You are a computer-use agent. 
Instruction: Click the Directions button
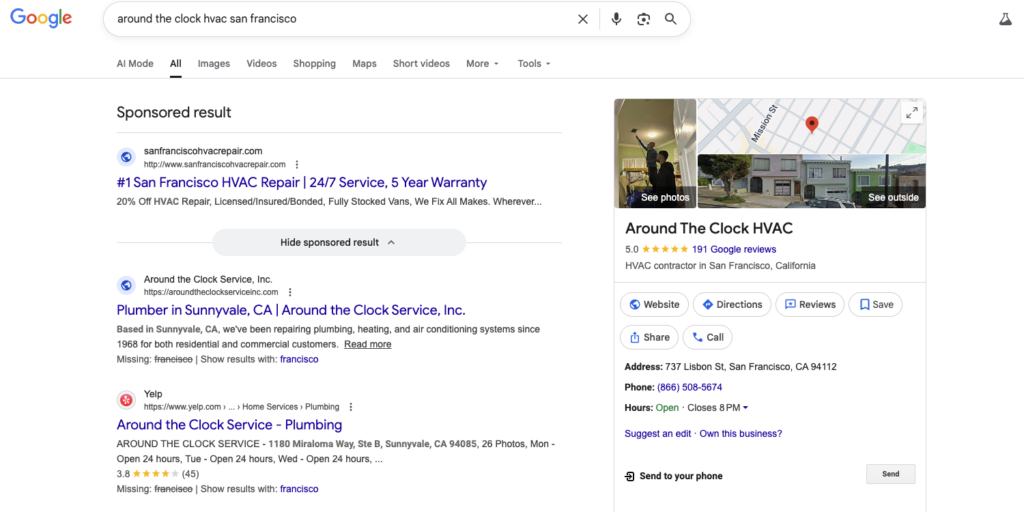732,304
